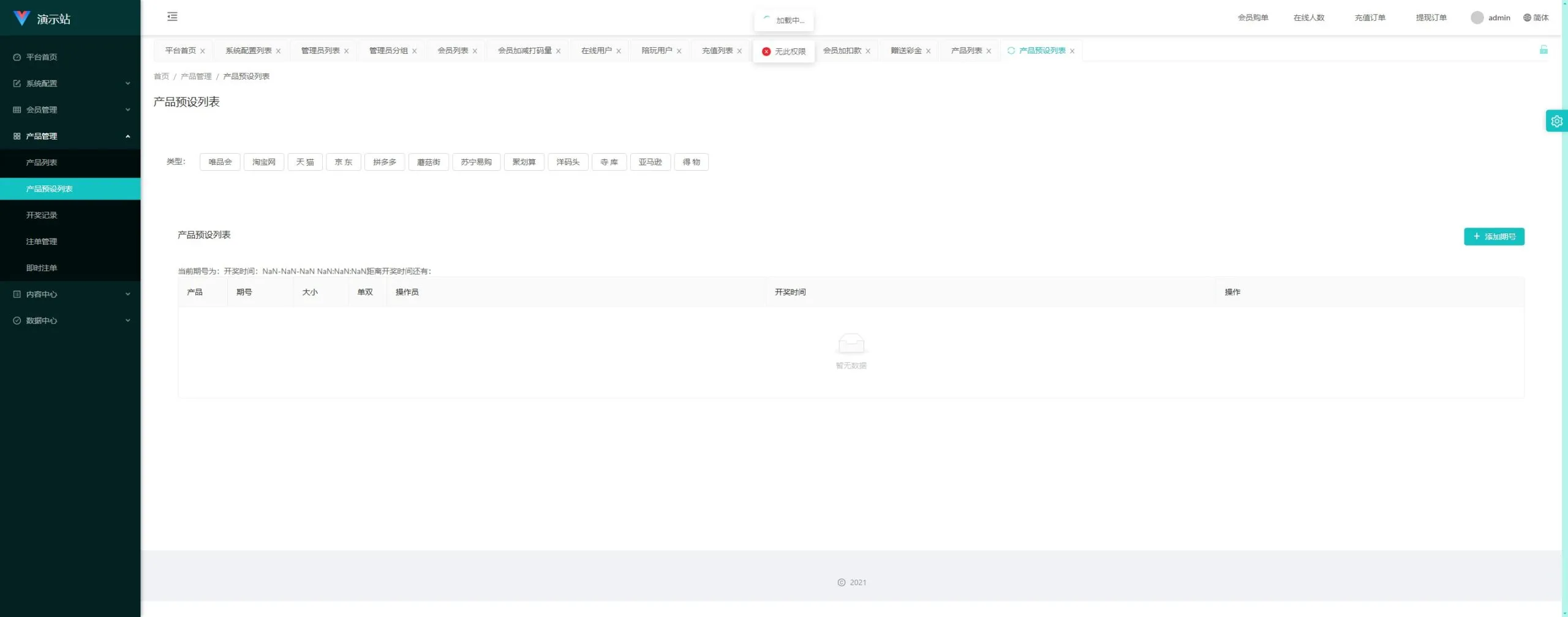This screenshot has height=617, width=1568.
Task: Close the 会员加减打码量 tab
Action: [558, 51]
